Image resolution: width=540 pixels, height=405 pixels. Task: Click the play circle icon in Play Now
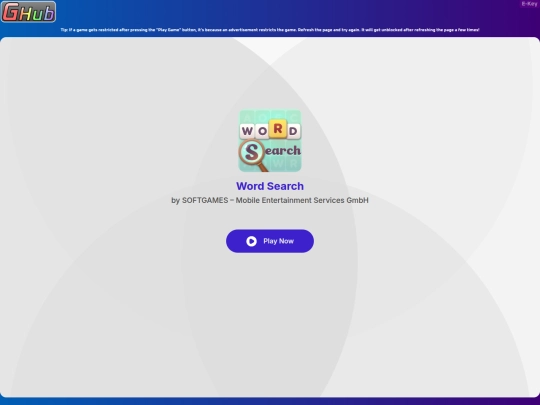click(251, 241)
